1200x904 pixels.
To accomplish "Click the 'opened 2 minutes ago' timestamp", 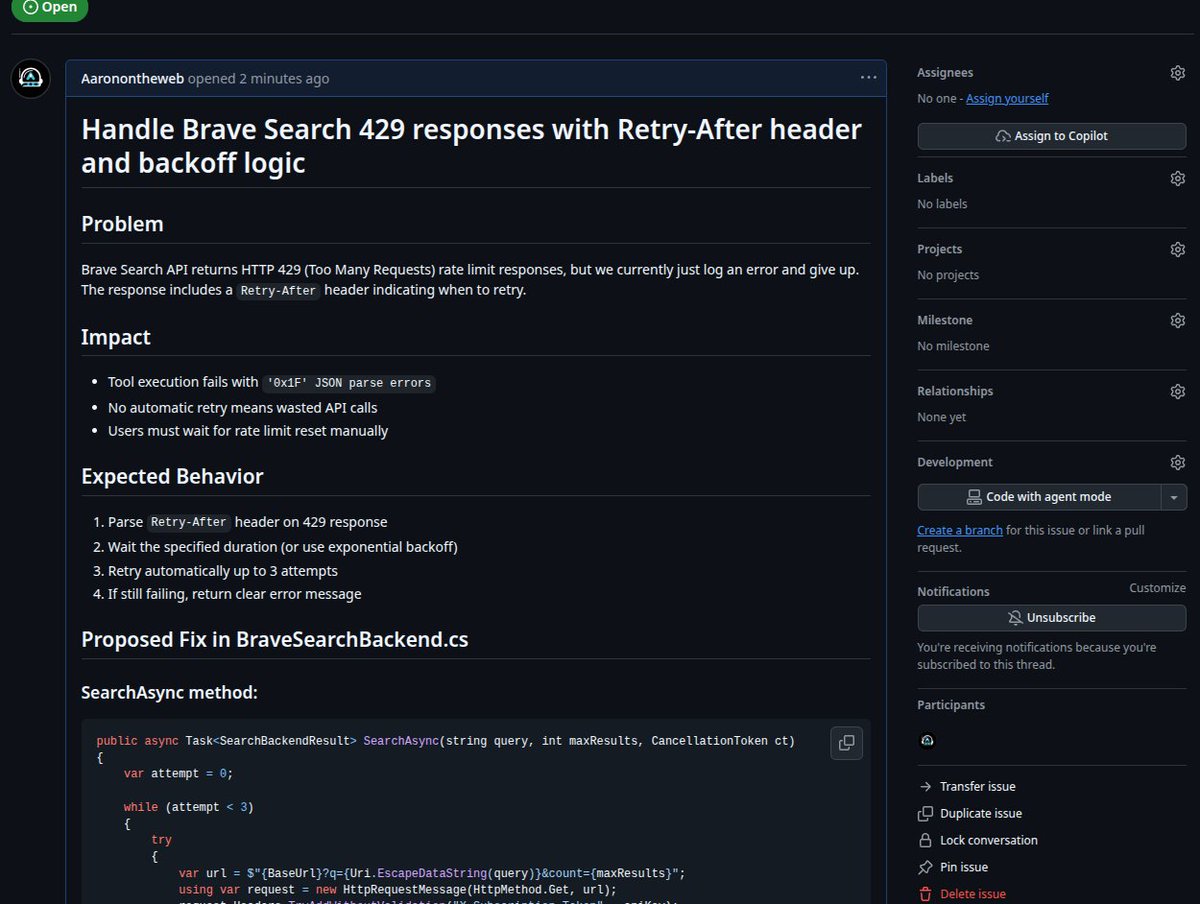I will (x=258, y=79).
